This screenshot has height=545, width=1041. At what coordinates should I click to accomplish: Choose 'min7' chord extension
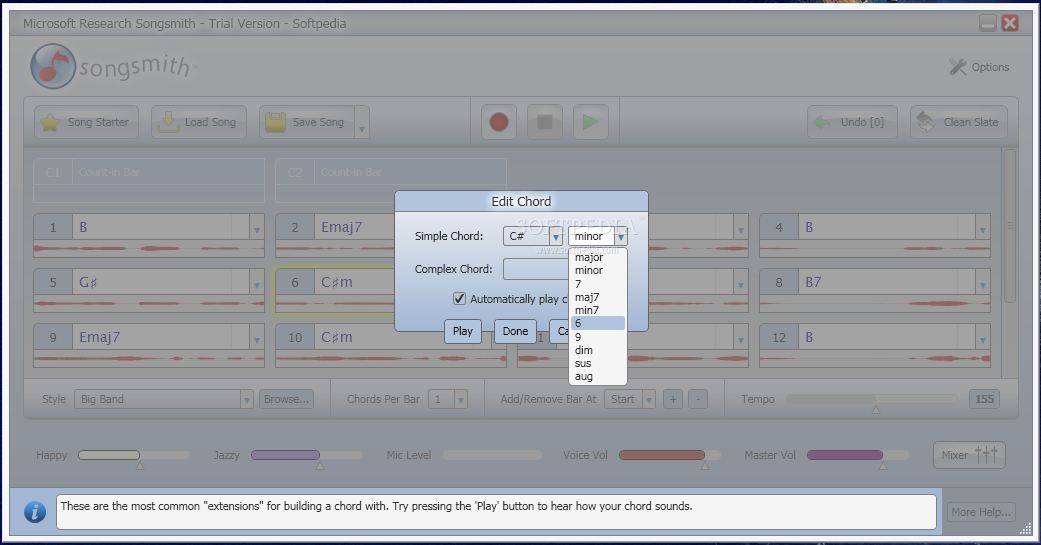[x=598, y=310]
